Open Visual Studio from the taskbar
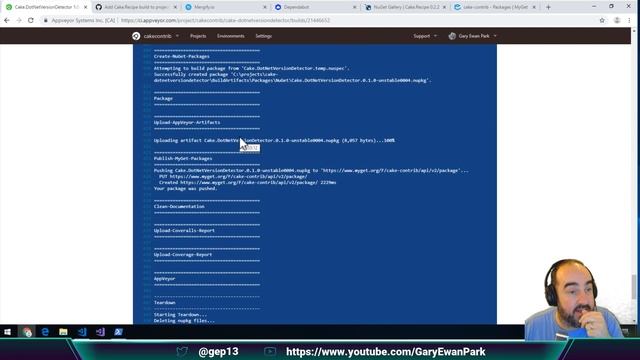This screenshot has height=360, width=640. pos(100,332)
